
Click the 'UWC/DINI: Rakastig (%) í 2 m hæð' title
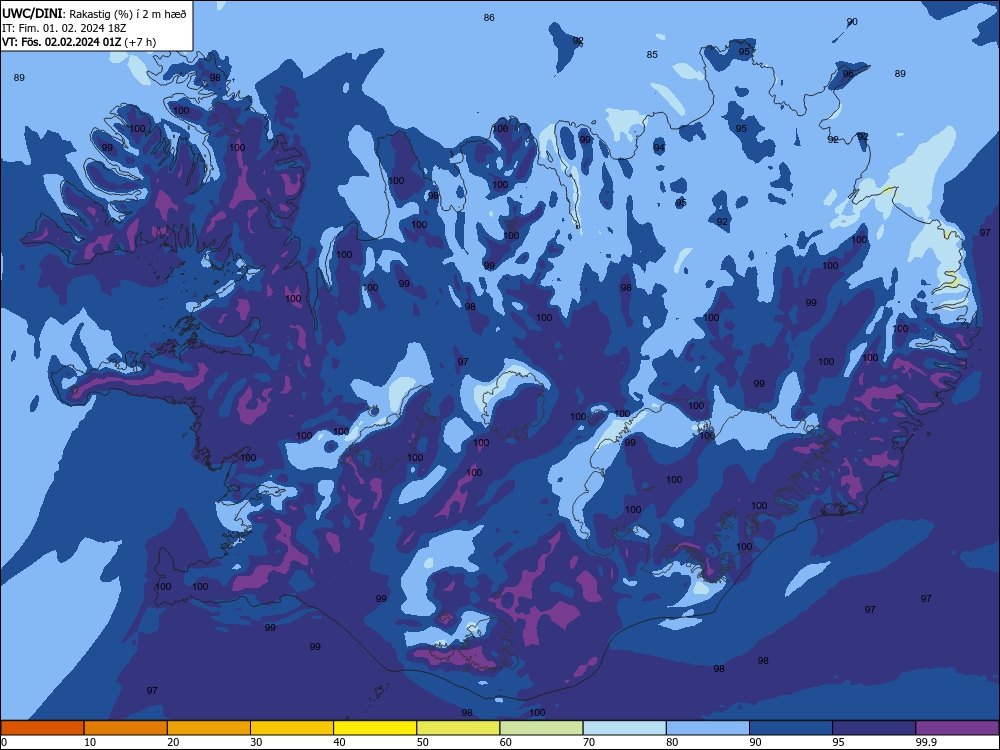[94, 13]
